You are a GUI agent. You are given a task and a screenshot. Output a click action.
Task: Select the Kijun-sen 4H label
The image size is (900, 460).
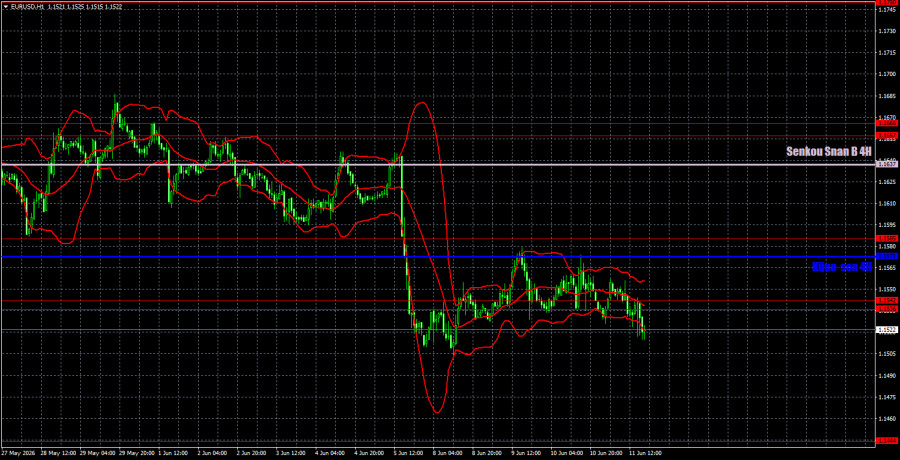click(x=842, y=266)
